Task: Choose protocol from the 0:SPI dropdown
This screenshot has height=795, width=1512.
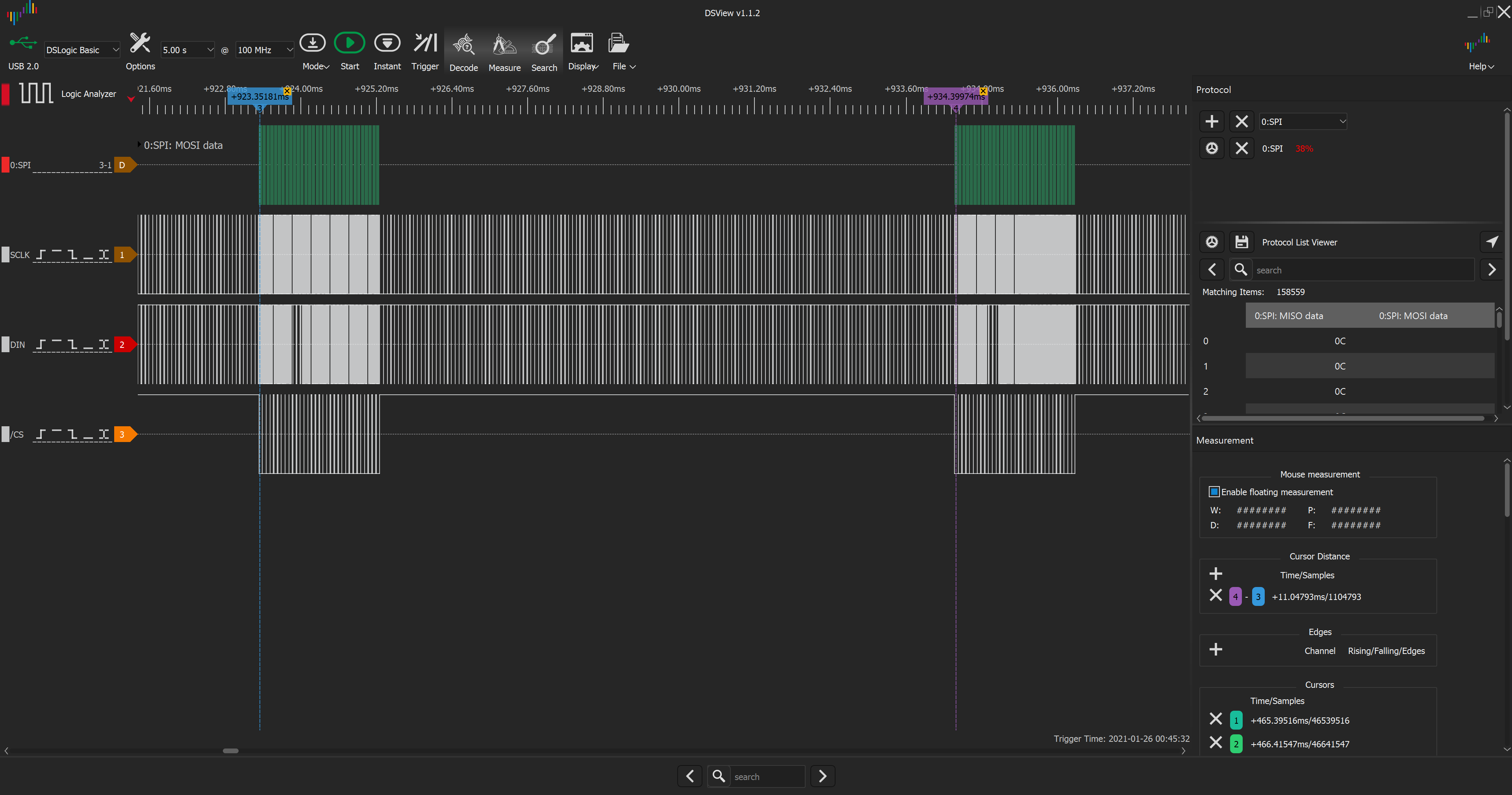Action: (x=1303, y=122)
